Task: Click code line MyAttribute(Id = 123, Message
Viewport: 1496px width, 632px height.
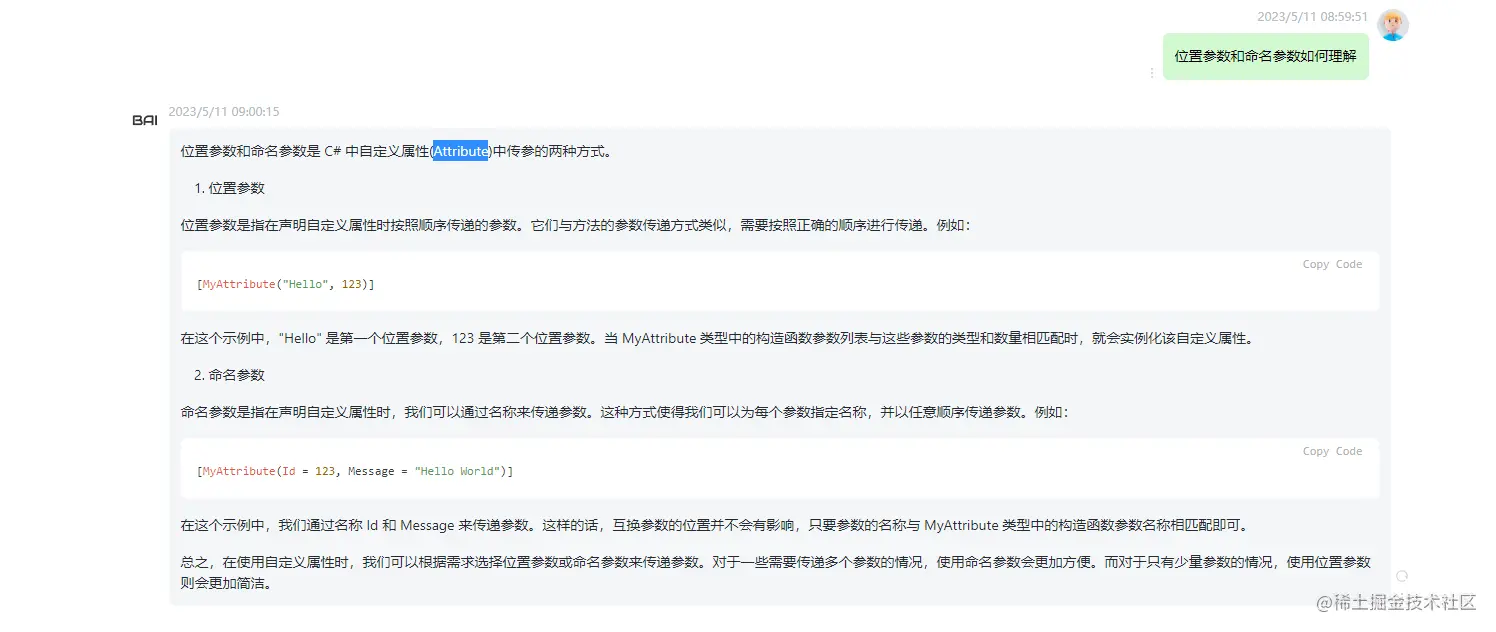Action: point(355,471)
